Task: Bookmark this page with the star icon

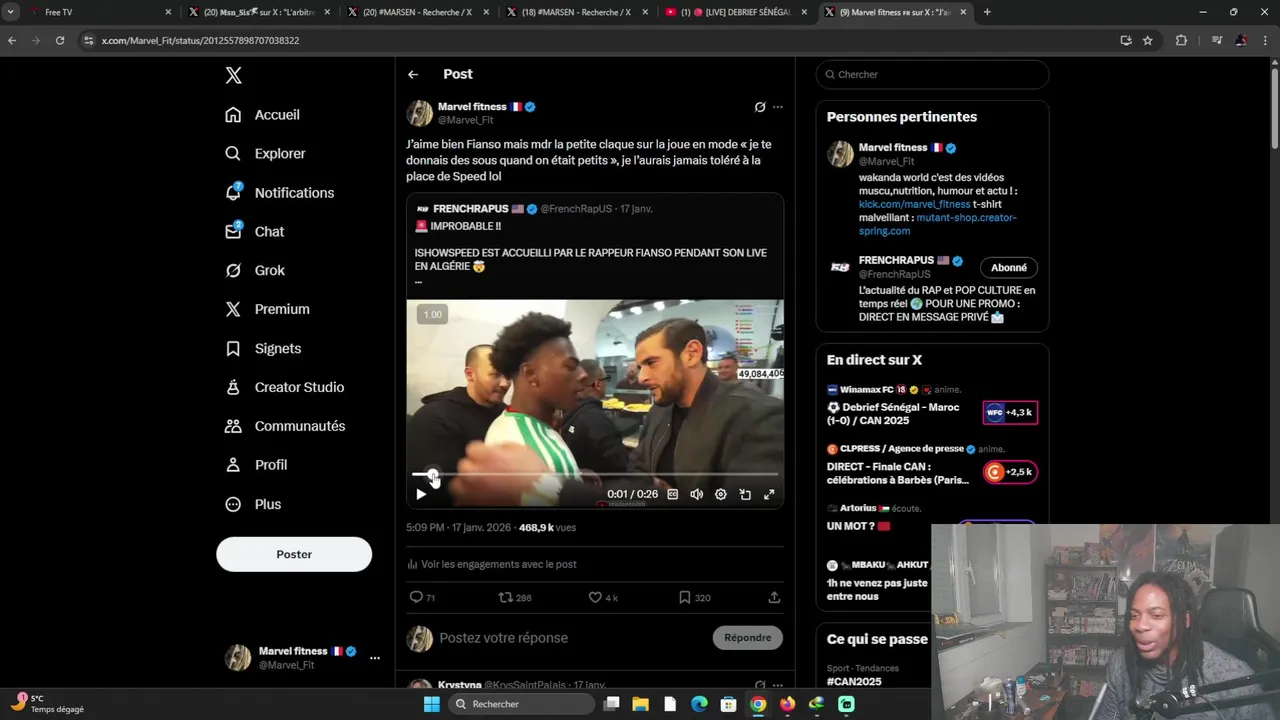Action: click(1148, 40)
